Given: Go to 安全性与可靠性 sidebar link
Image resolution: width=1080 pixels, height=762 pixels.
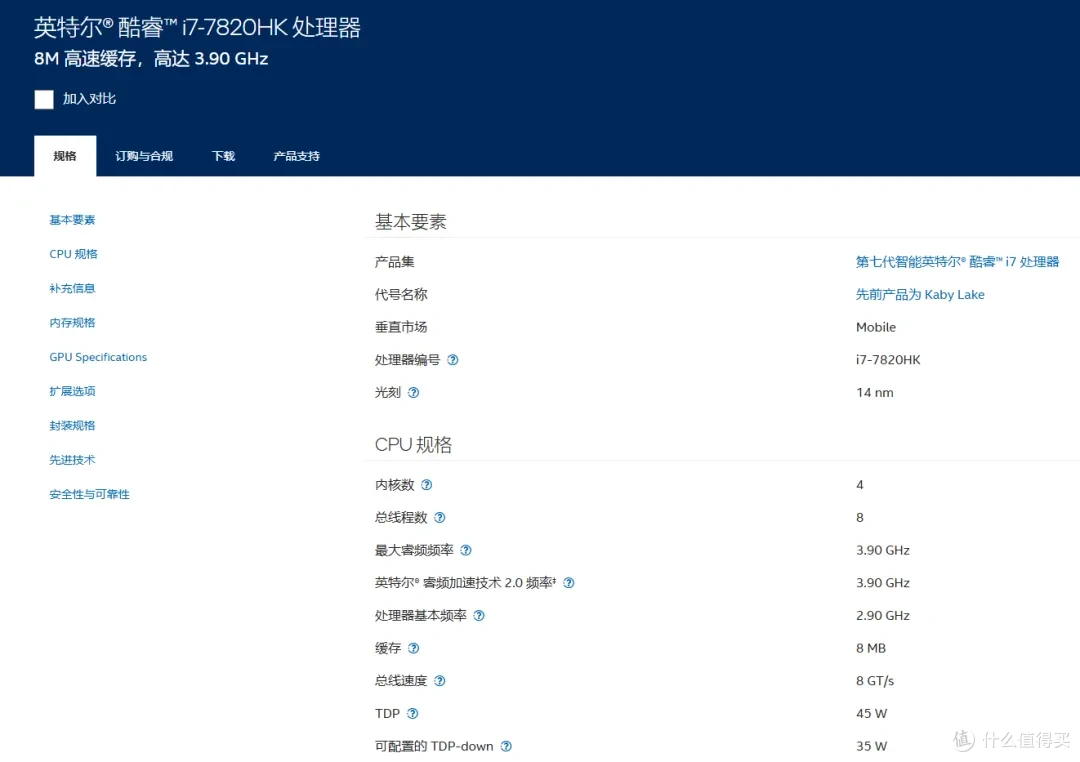Looking at the screenshot, I should coord(90,494).
